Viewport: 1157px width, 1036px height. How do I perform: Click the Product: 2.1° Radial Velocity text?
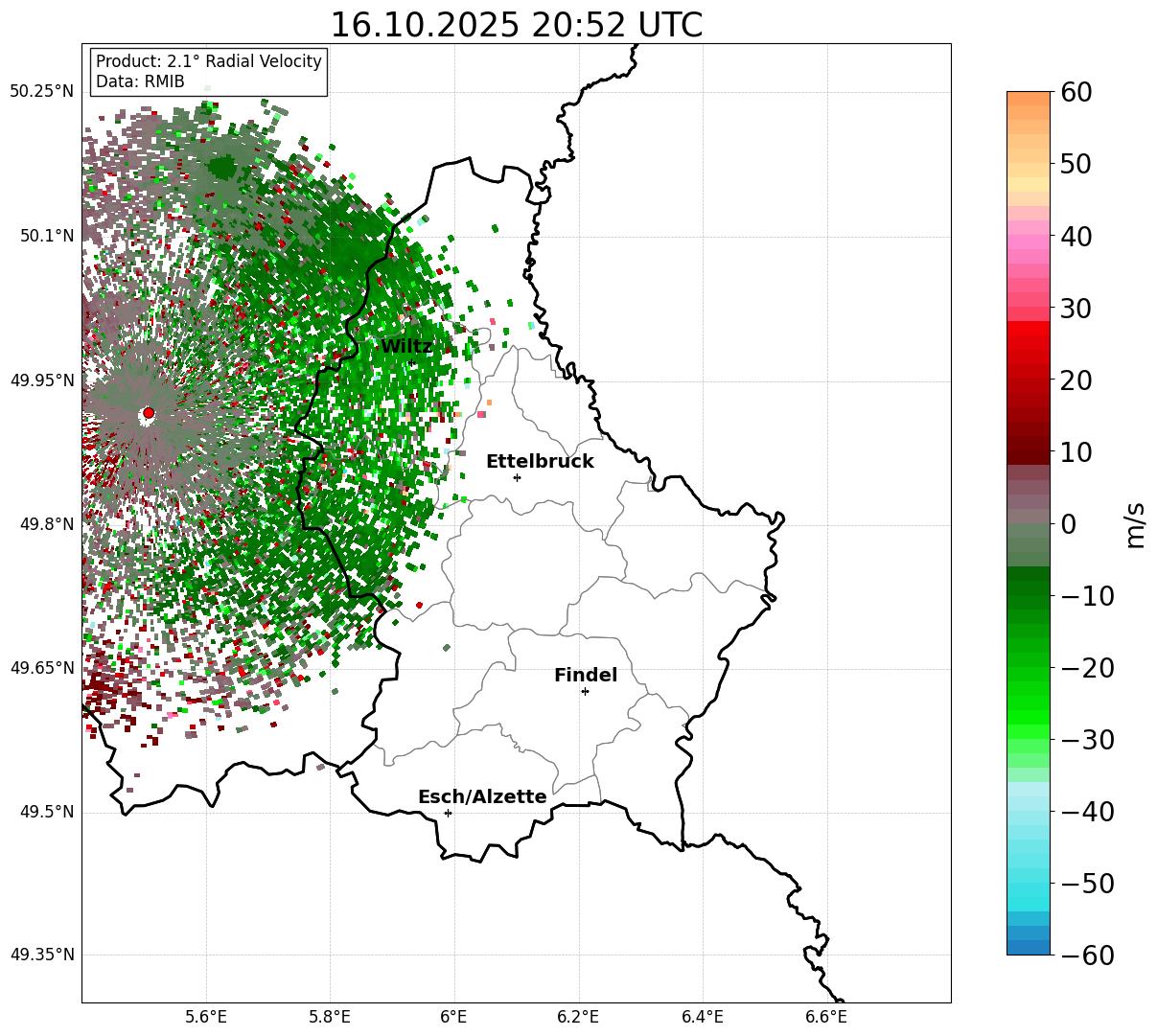(x=209, y=61)
